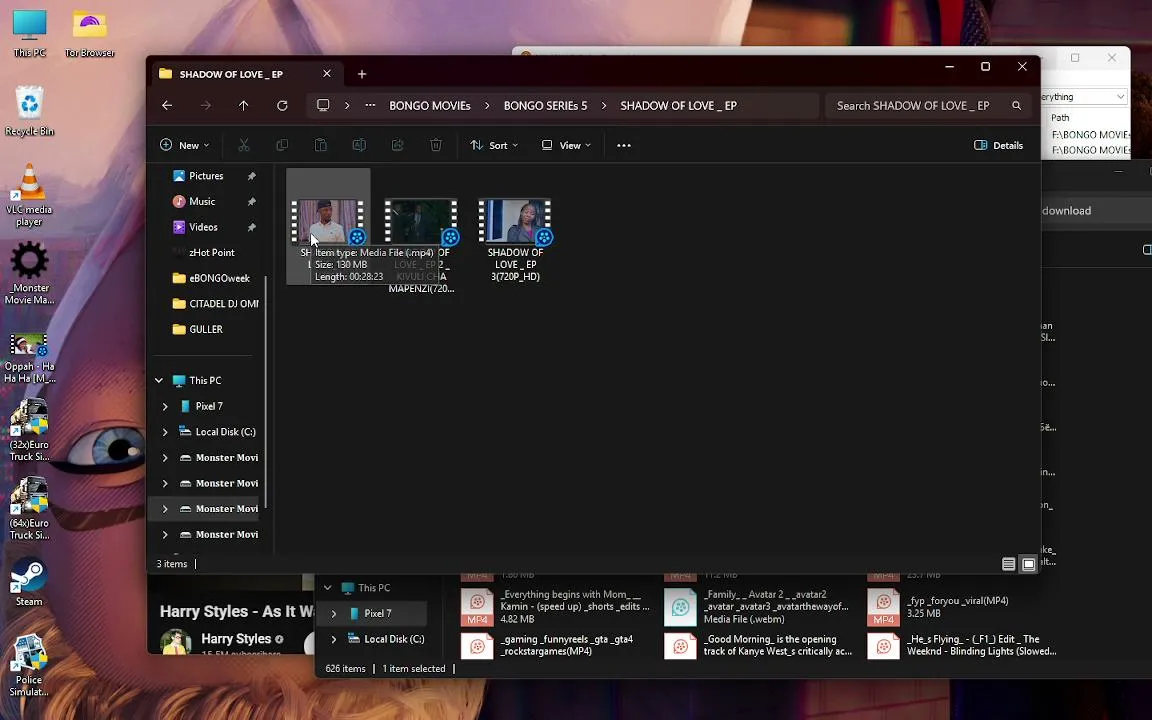Expand Local Disk (C:) in front window
This screenshot has width=1152, height=720.
[165, 432]
